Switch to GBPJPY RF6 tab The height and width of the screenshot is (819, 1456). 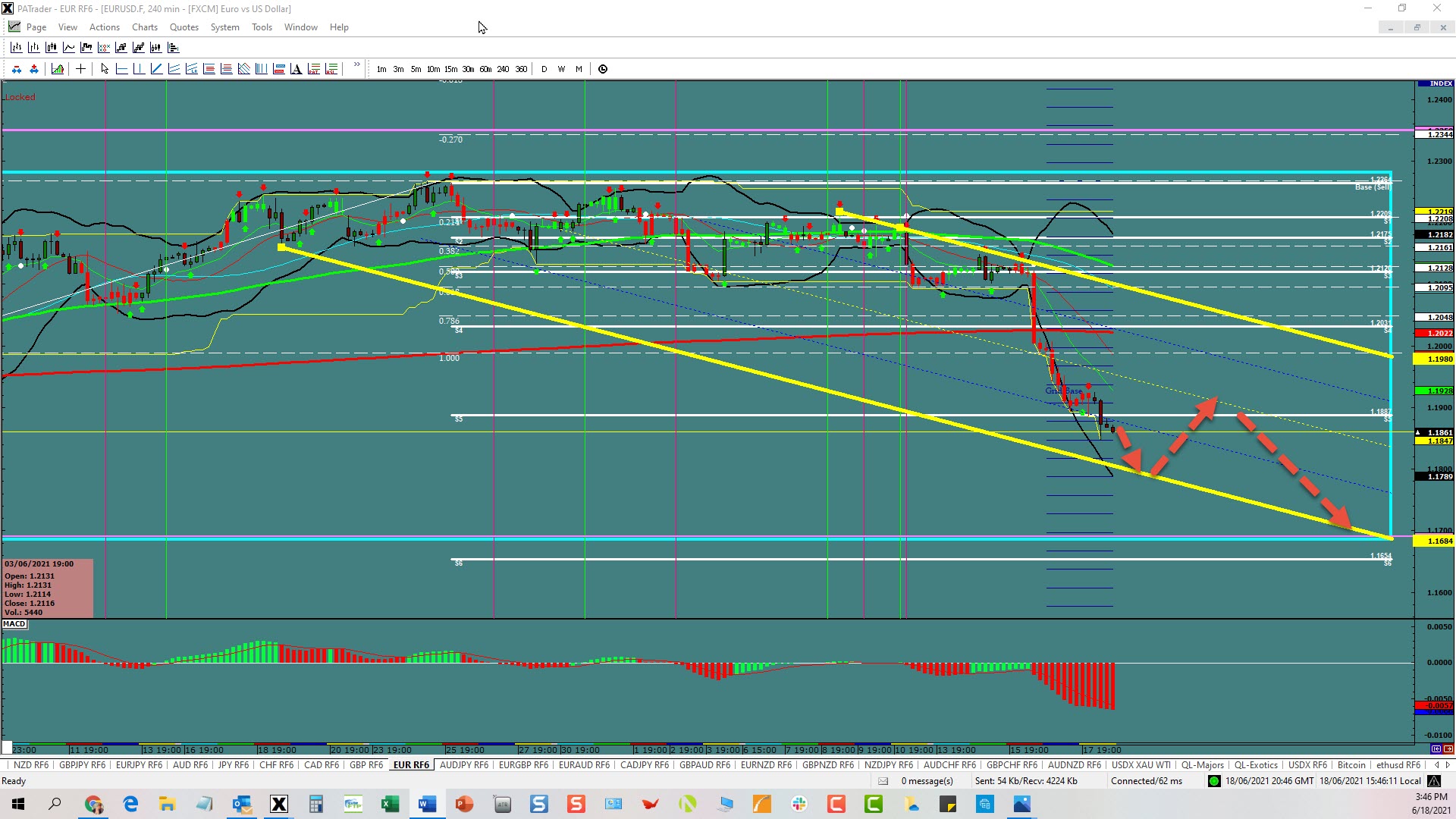82,765
